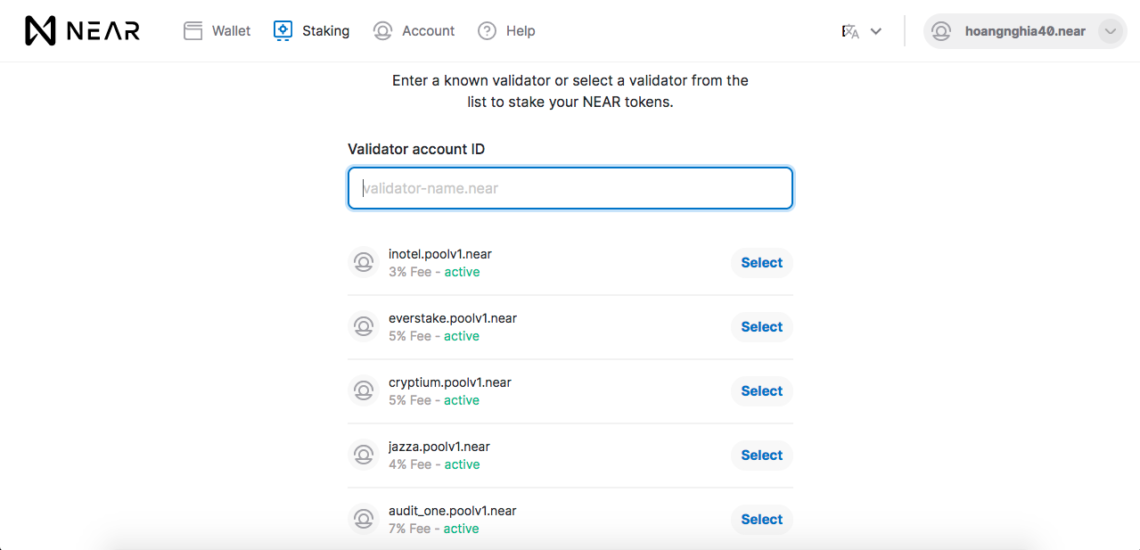Select validator audit_one.poolv1.near
The image size is (1140, 550).
[762, 519]
